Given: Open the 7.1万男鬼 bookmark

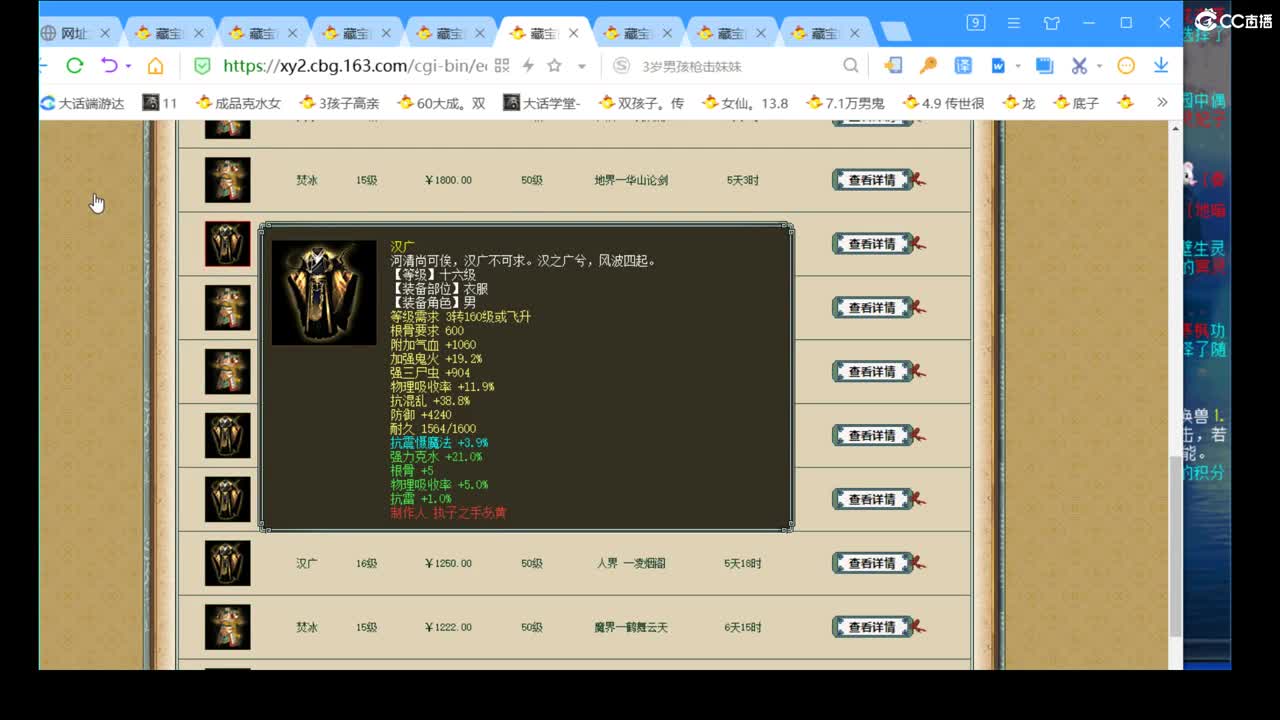Looking at the screenshot, I should (x=845, y=102).
